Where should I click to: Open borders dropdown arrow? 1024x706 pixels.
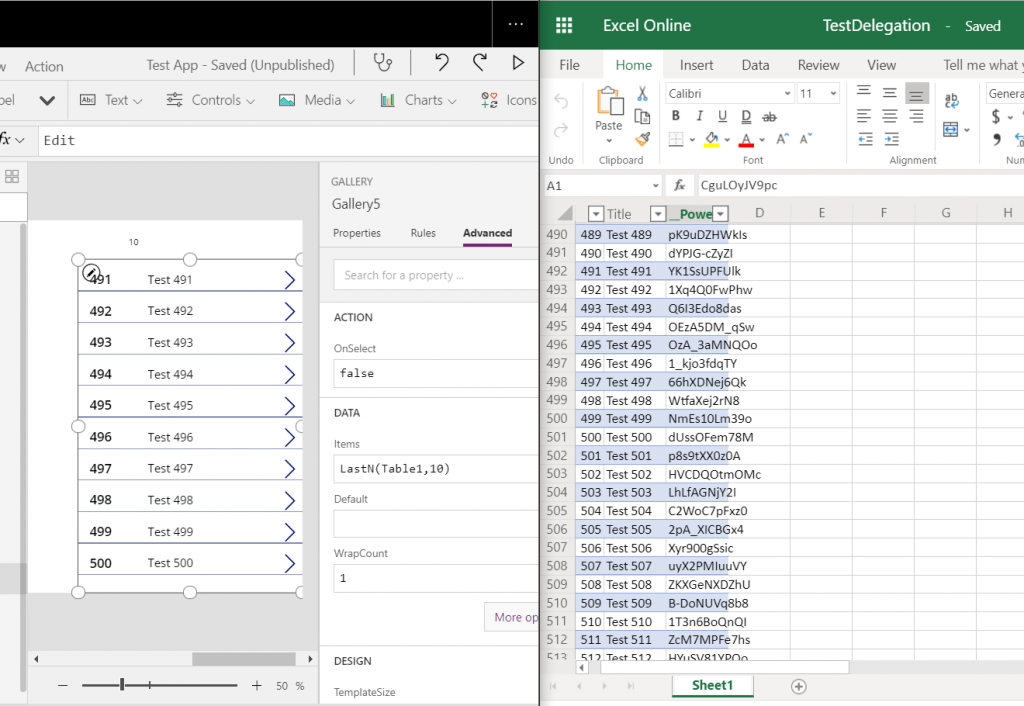(x=692, y=140)
